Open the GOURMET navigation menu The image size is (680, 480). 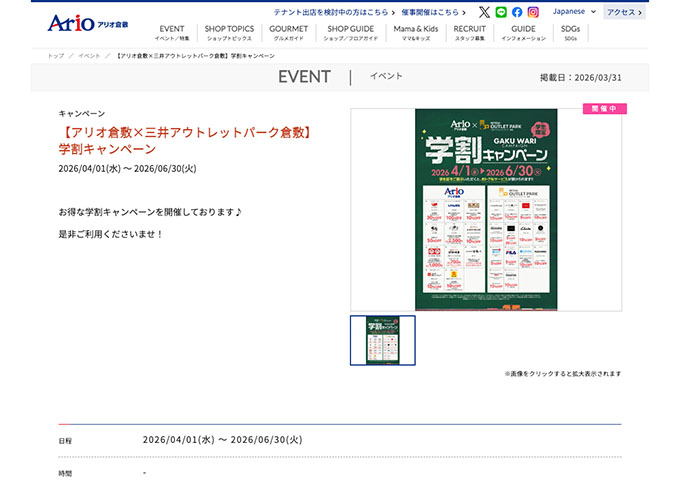pos(289,33)
